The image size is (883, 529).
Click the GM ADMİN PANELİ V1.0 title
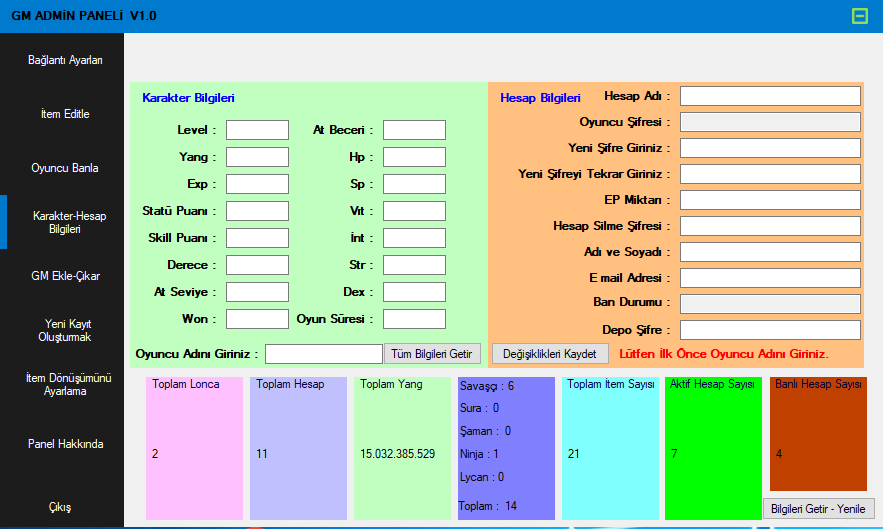[x=84, y=16]
